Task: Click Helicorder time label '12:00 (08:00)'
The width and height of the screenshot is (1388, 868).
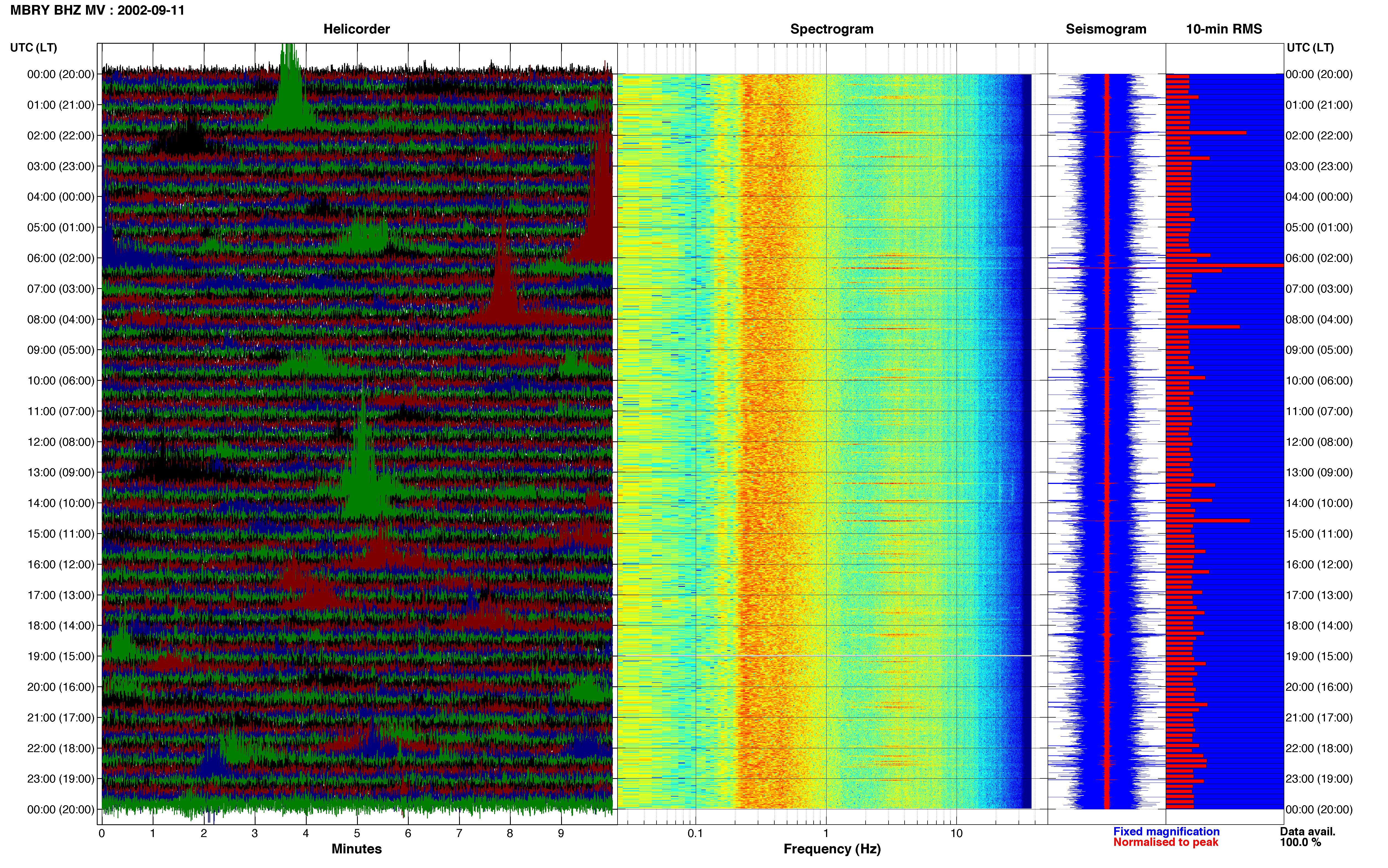Action: point(61,442)
